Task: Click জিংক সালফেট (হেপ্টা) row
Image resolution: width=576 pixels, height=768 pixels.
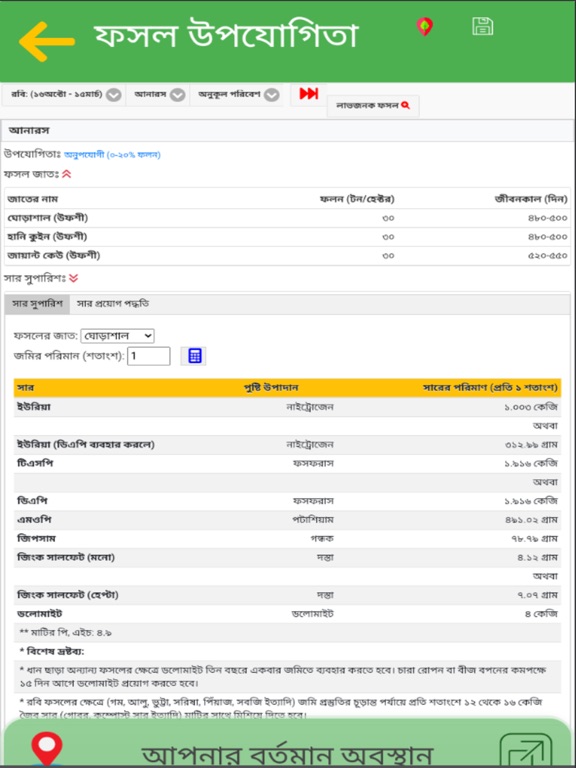Action: coord(288,595)
